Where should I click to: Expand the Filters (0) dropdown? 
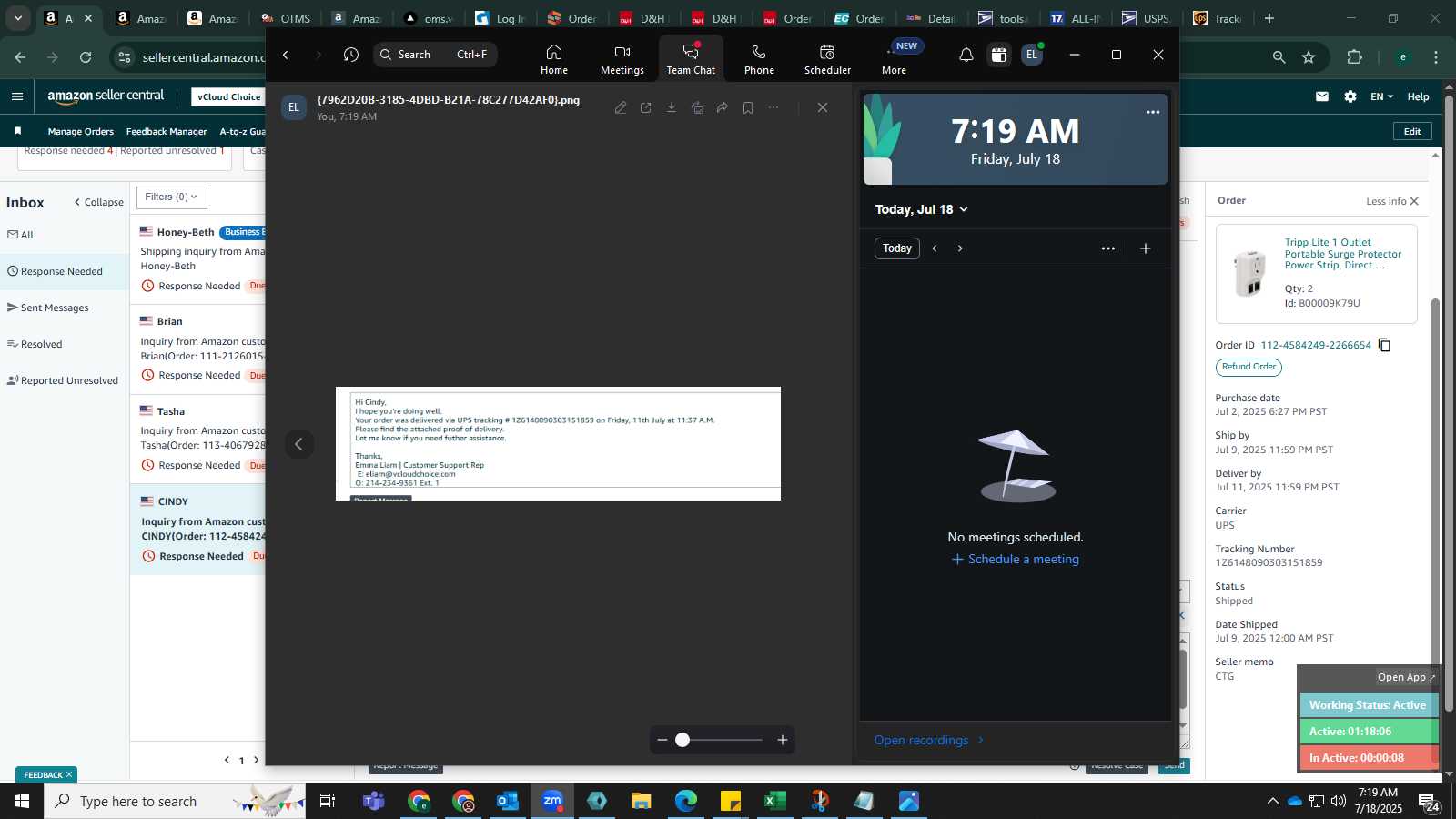[x=172, y=197]
